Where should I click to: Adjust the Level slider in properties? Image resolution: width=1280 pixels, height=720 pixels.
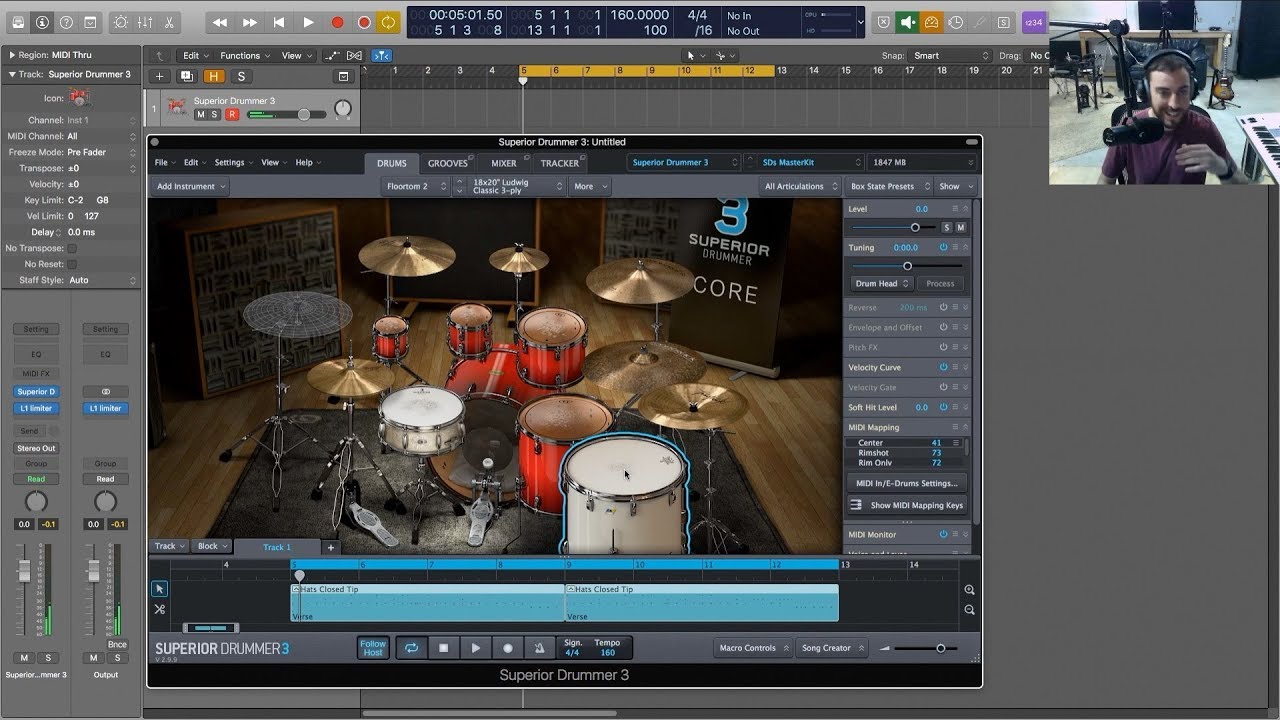915,227
